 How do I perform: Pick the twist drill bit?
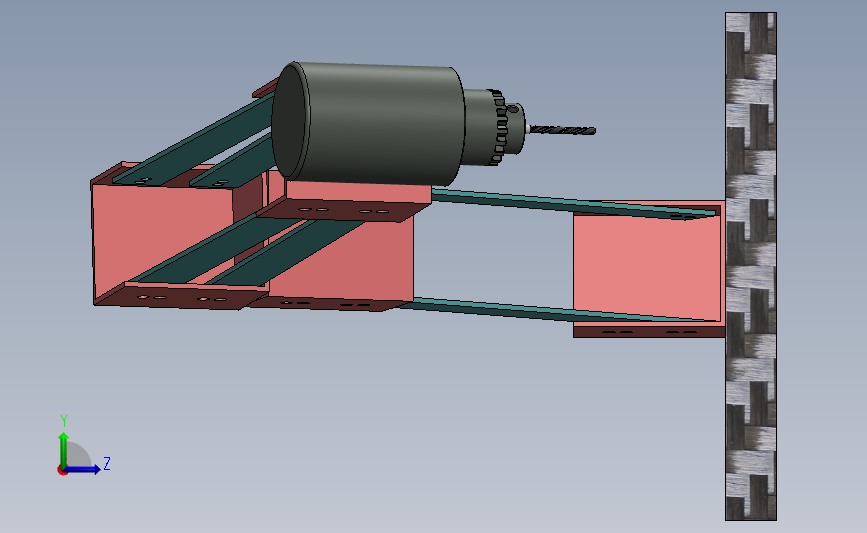[x=561, y=130]
